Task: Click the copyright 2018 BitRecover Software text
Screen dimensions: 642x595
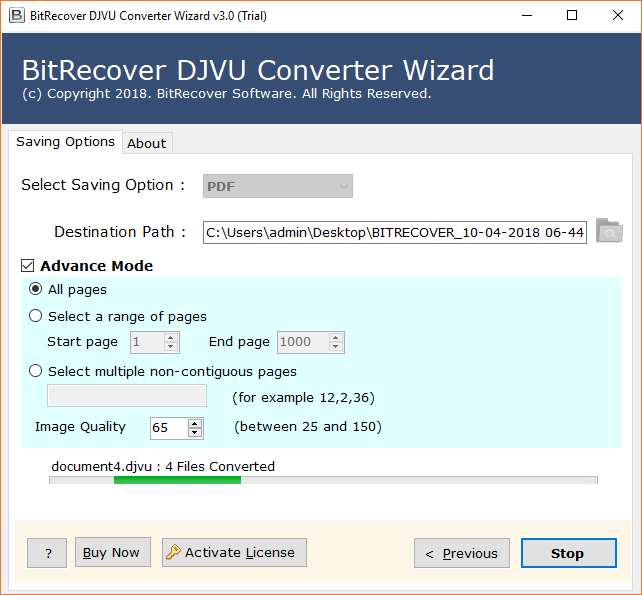Action: [227, 94]
